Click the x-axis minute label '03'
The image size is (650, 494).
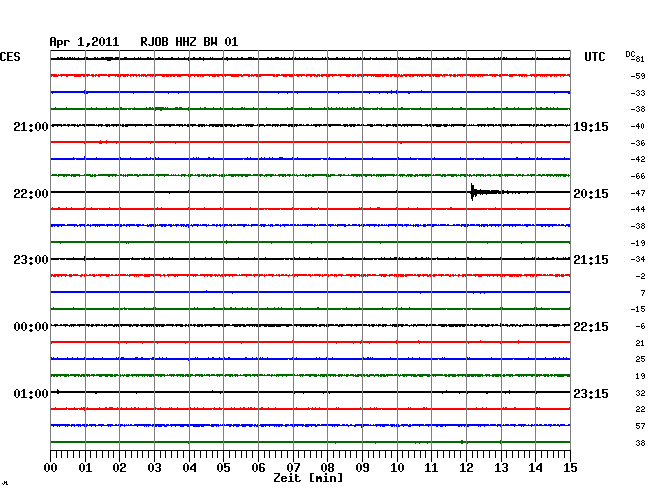click(154, 468)
